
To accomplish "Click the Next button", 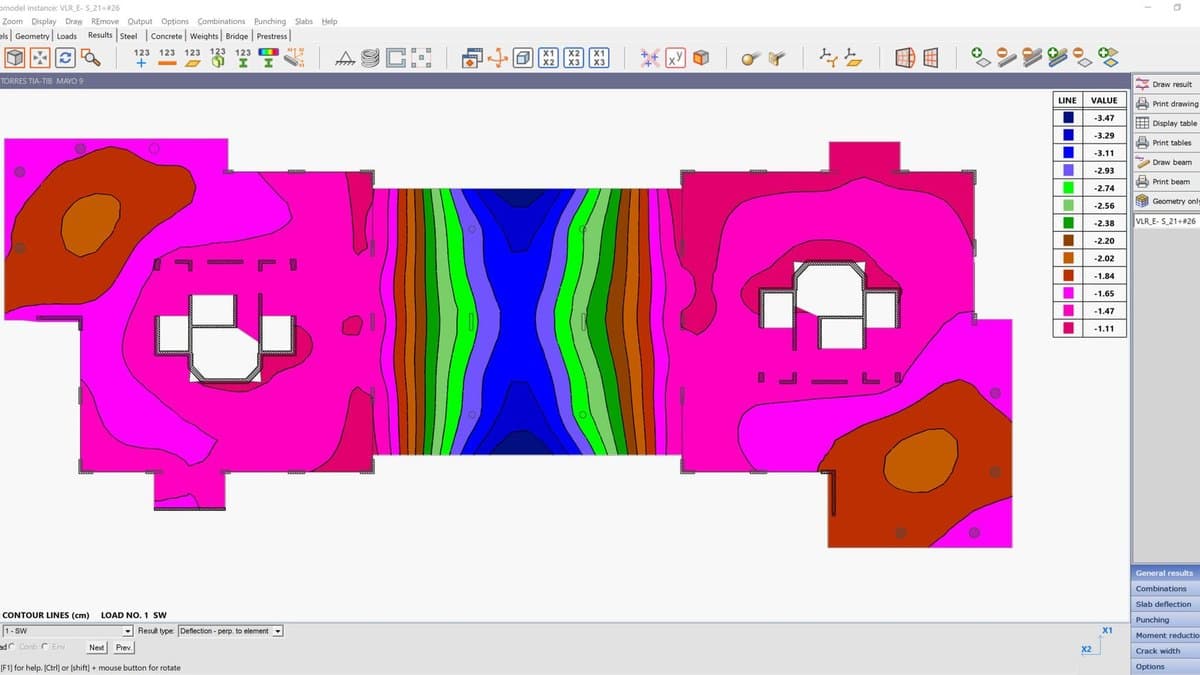I will point(98,648).
